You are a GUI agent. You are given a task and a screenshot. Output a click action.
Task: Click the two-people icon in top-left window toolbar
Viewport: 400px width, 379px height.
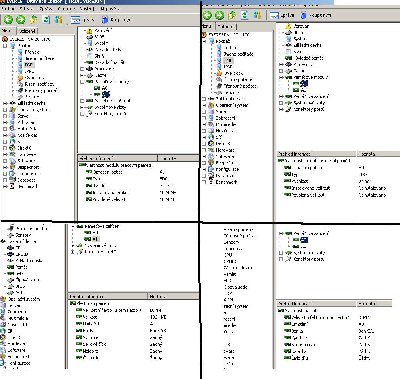point(58,20)
